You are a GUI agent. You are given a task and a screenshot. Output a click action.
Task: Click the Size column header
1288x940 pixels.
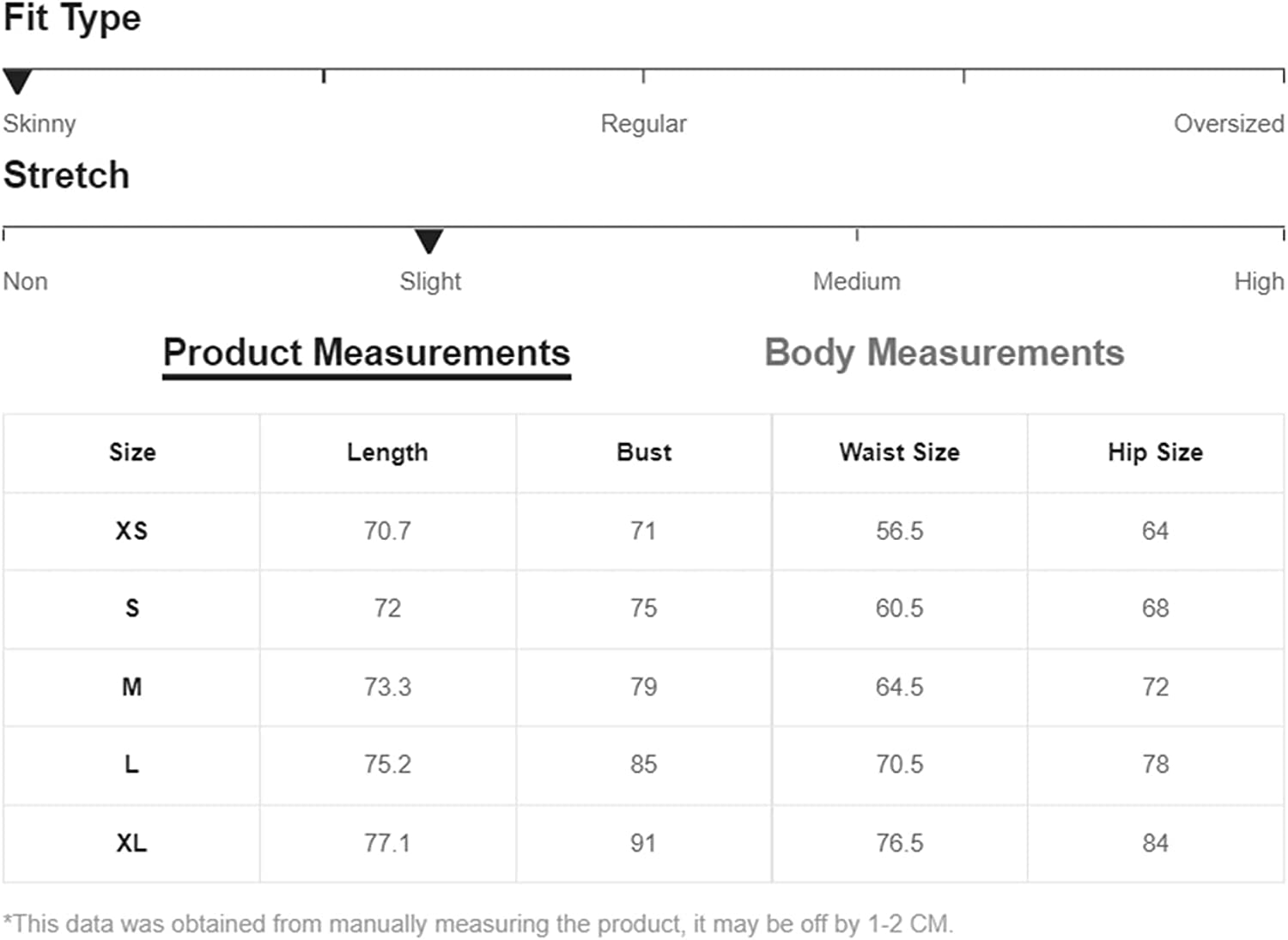(132, 452)
